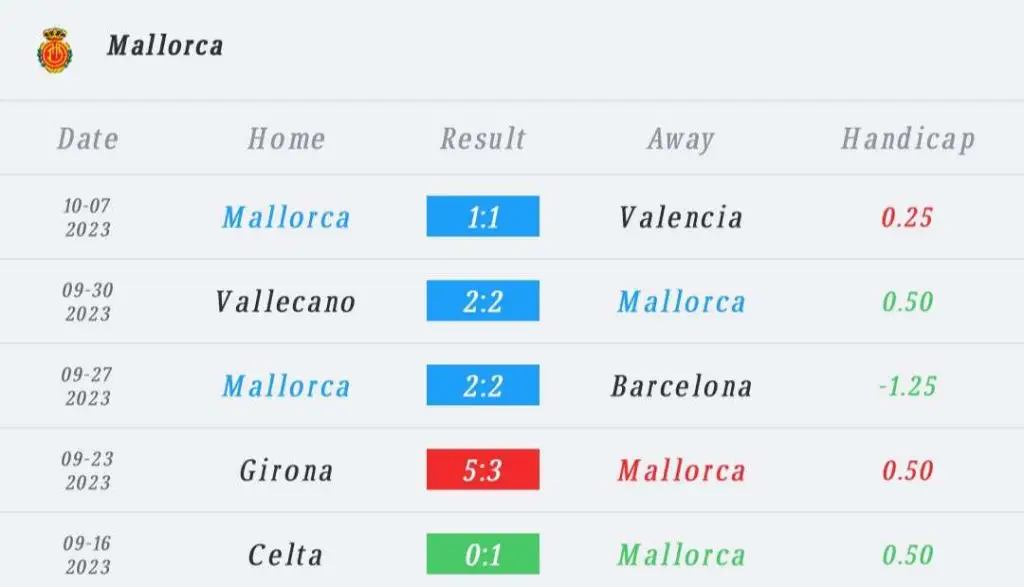Select the Handicap column header
Screen dimensions: 1024x587
[908, 139]
